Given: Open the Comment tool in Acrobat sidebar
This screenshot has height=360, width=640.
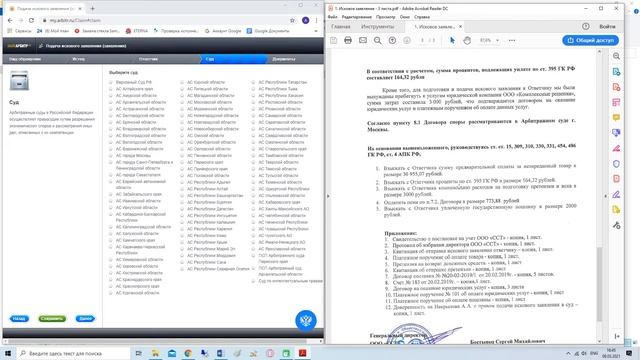Looking at the screenshot, I should click(616, 118).
